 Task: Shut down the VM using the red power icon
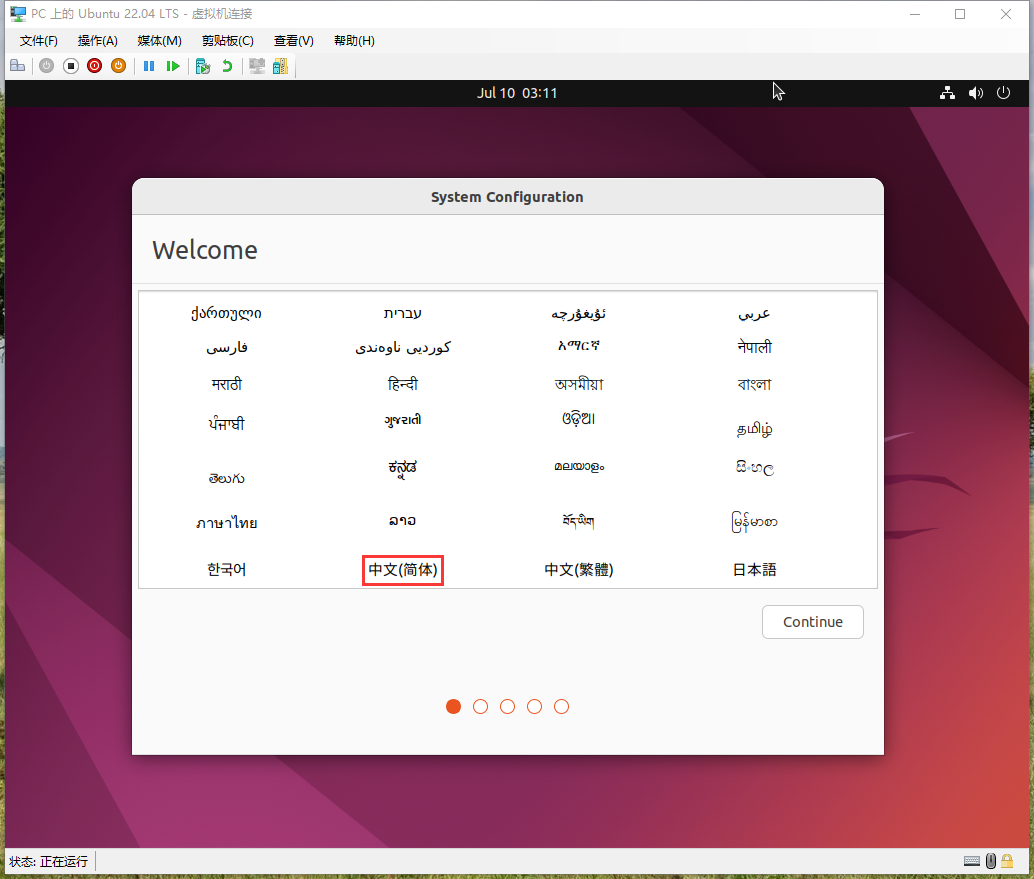[x=94, y=66]
